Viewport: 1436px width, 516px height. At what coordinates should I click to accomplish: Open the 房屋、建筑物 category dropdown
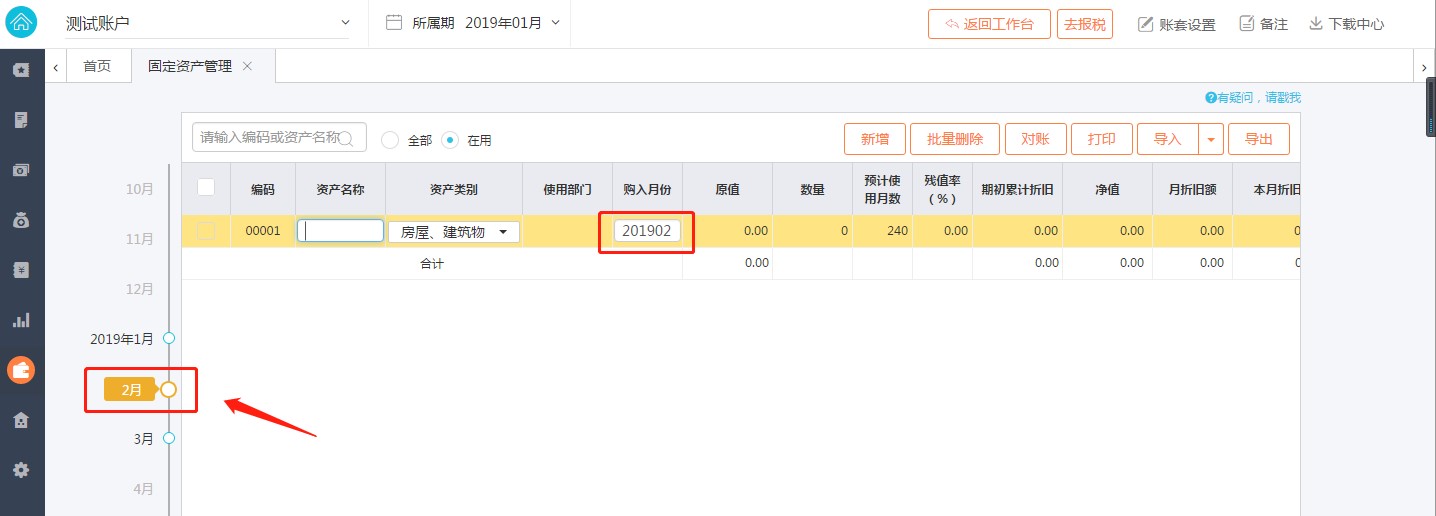point(454,232)
